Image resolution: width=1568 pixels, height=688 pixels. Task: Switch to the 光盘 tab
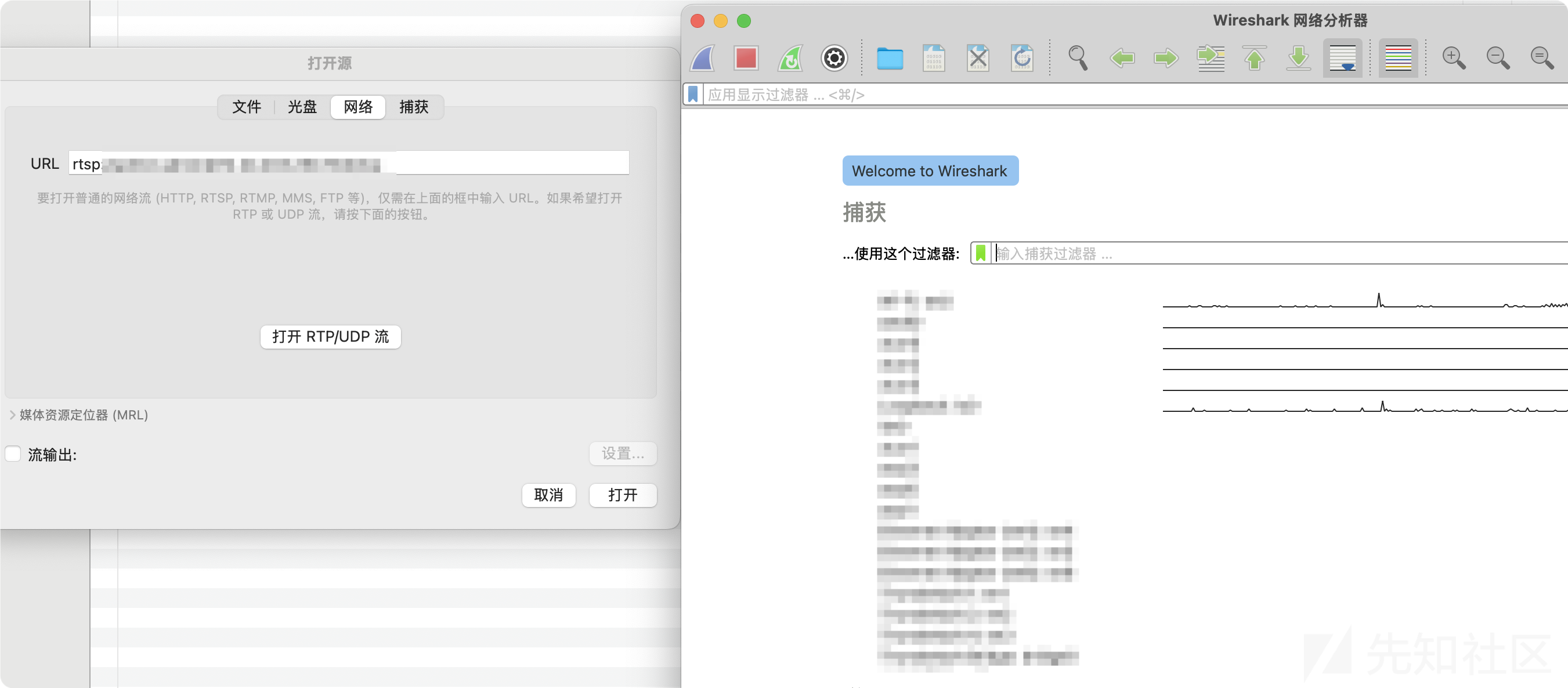302,107
